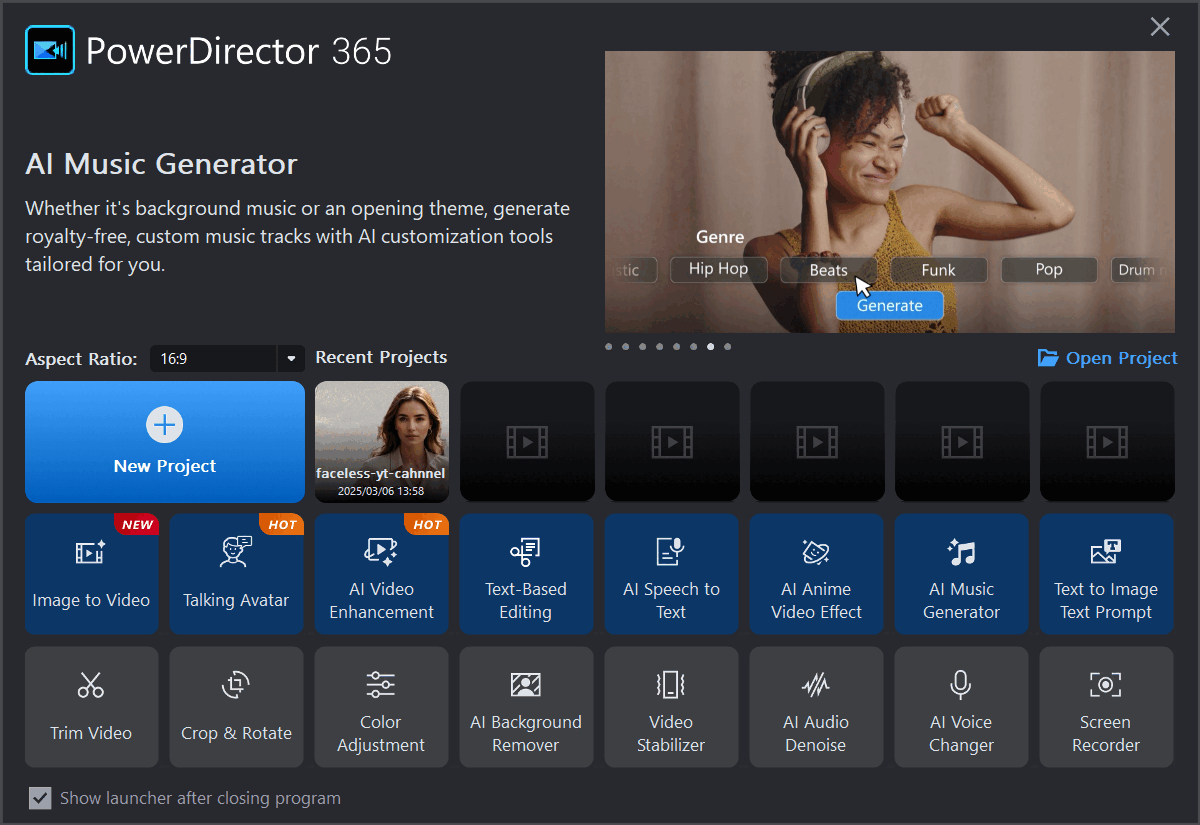The height and width of the screenshot is (825, 1200).
Task: Start the Trim Video tool
Action: point(91,707)
